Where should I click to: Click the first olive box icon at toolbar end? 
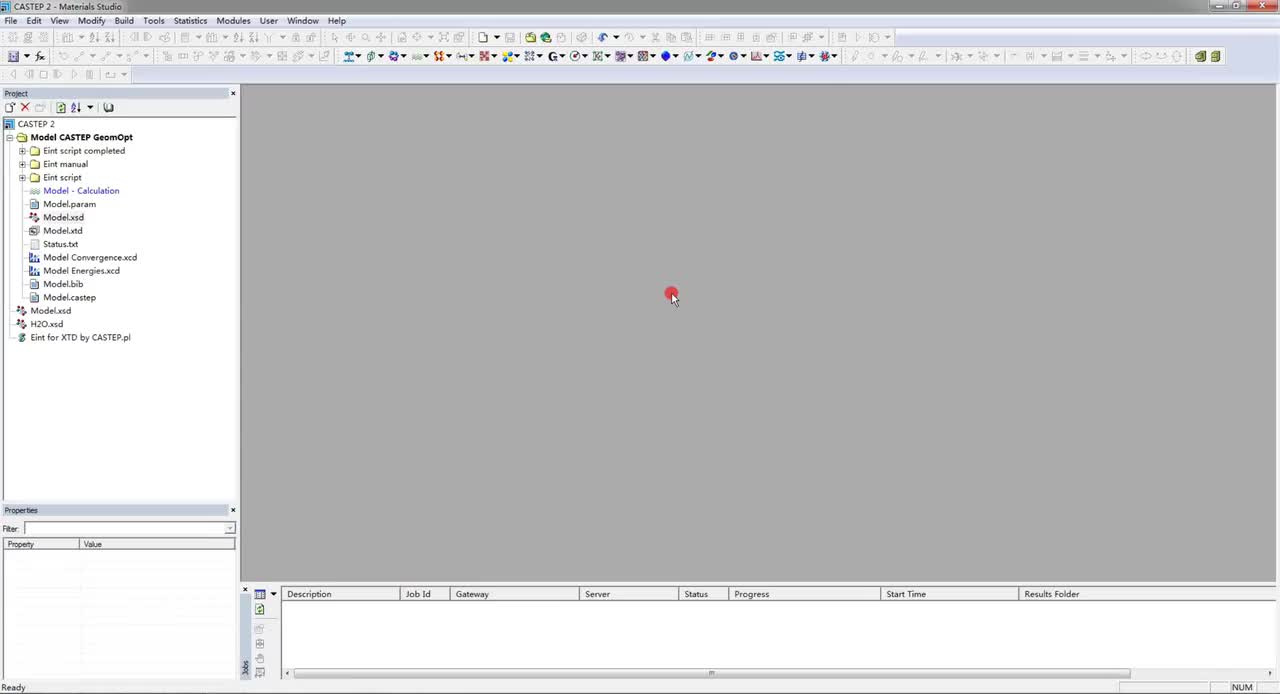1200,56
